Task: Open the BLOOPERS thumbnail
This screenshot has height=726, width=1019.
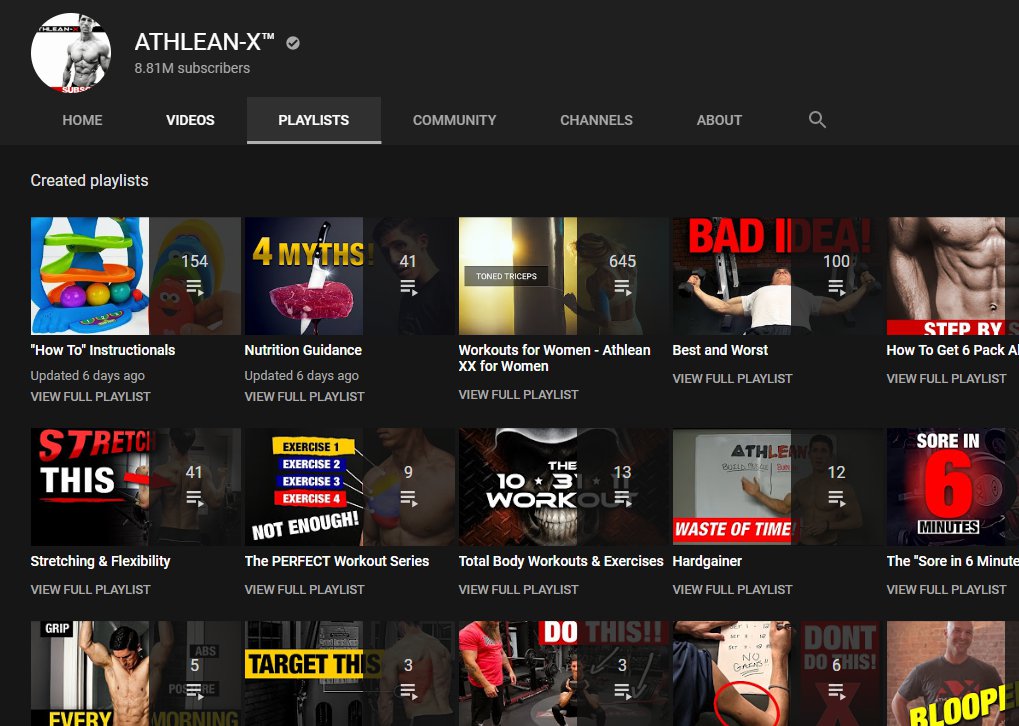Action: pos(953,673)
